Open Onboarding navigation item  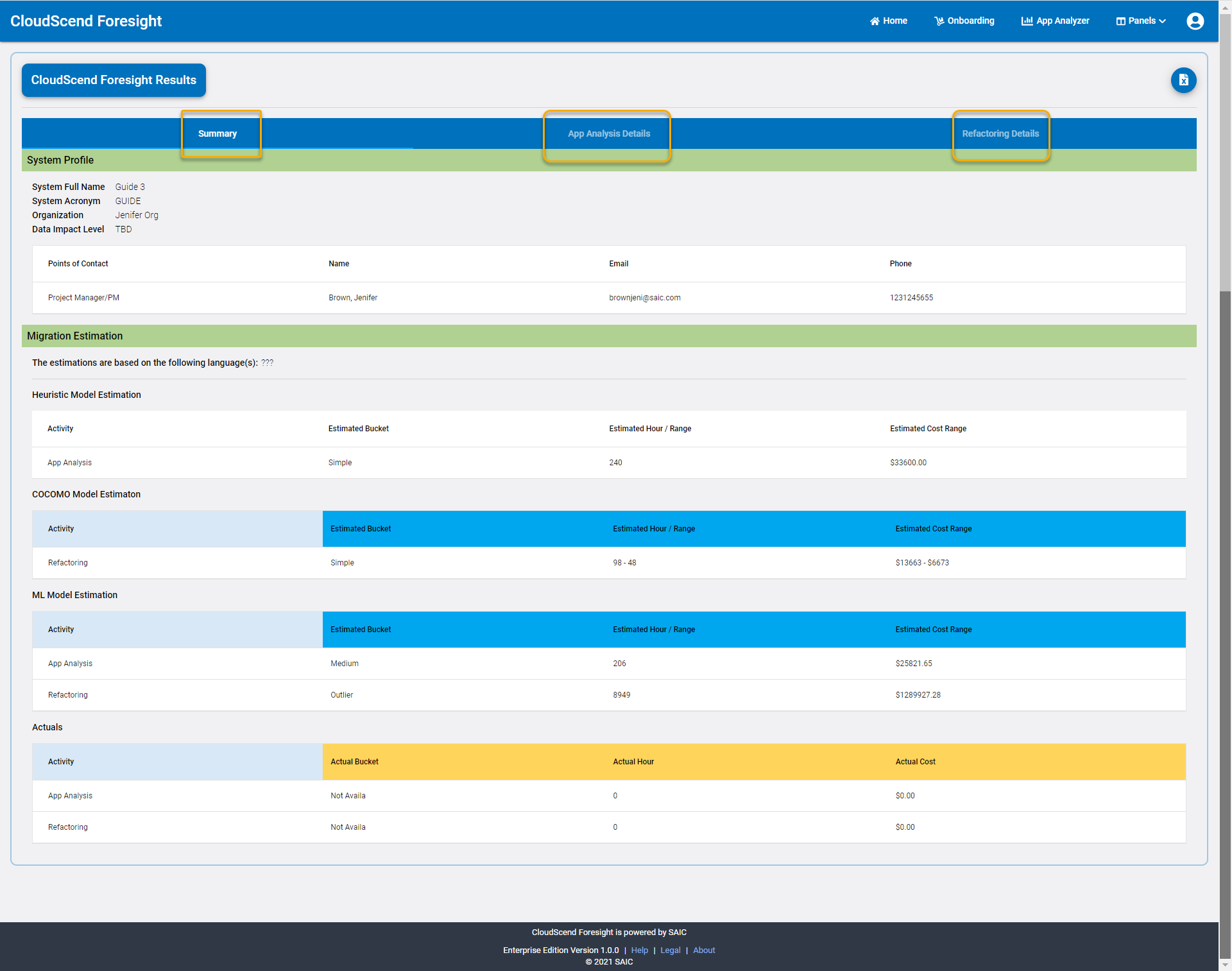click(x=964, y=21)
